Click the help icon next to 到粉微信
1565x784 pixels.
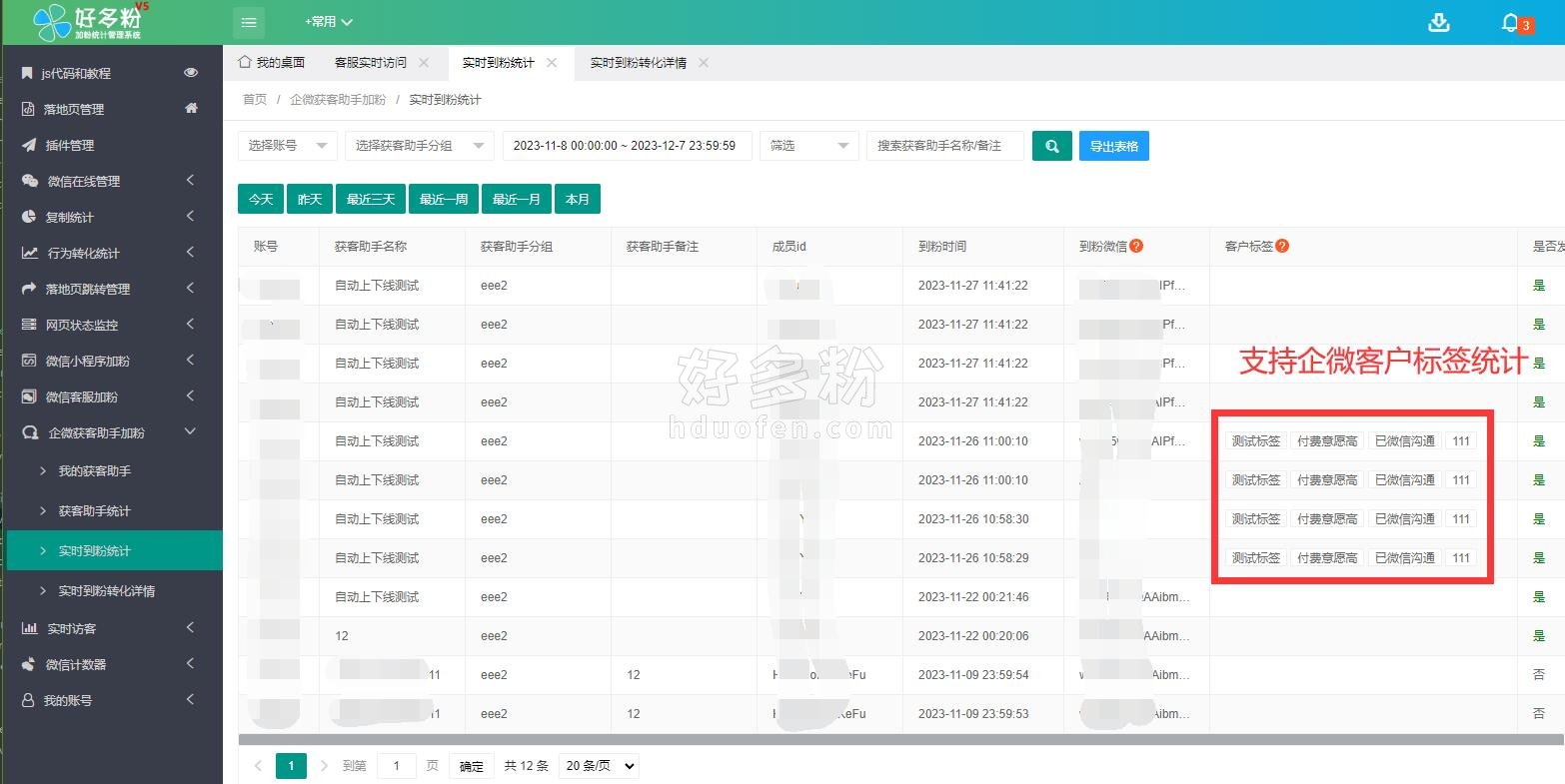[x=1136, y=246]
